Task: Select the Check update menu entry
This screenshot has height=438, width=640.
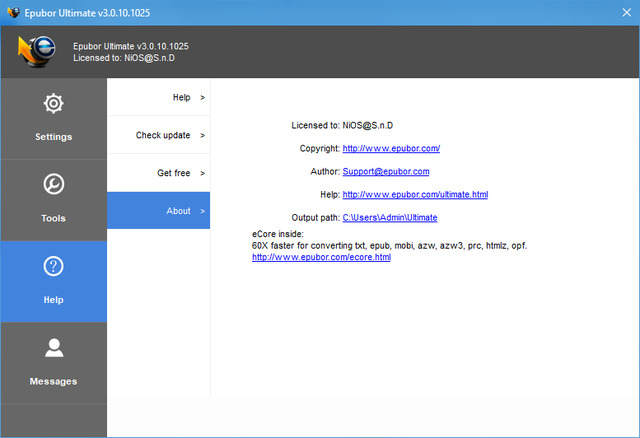Action: coord(163,135)
